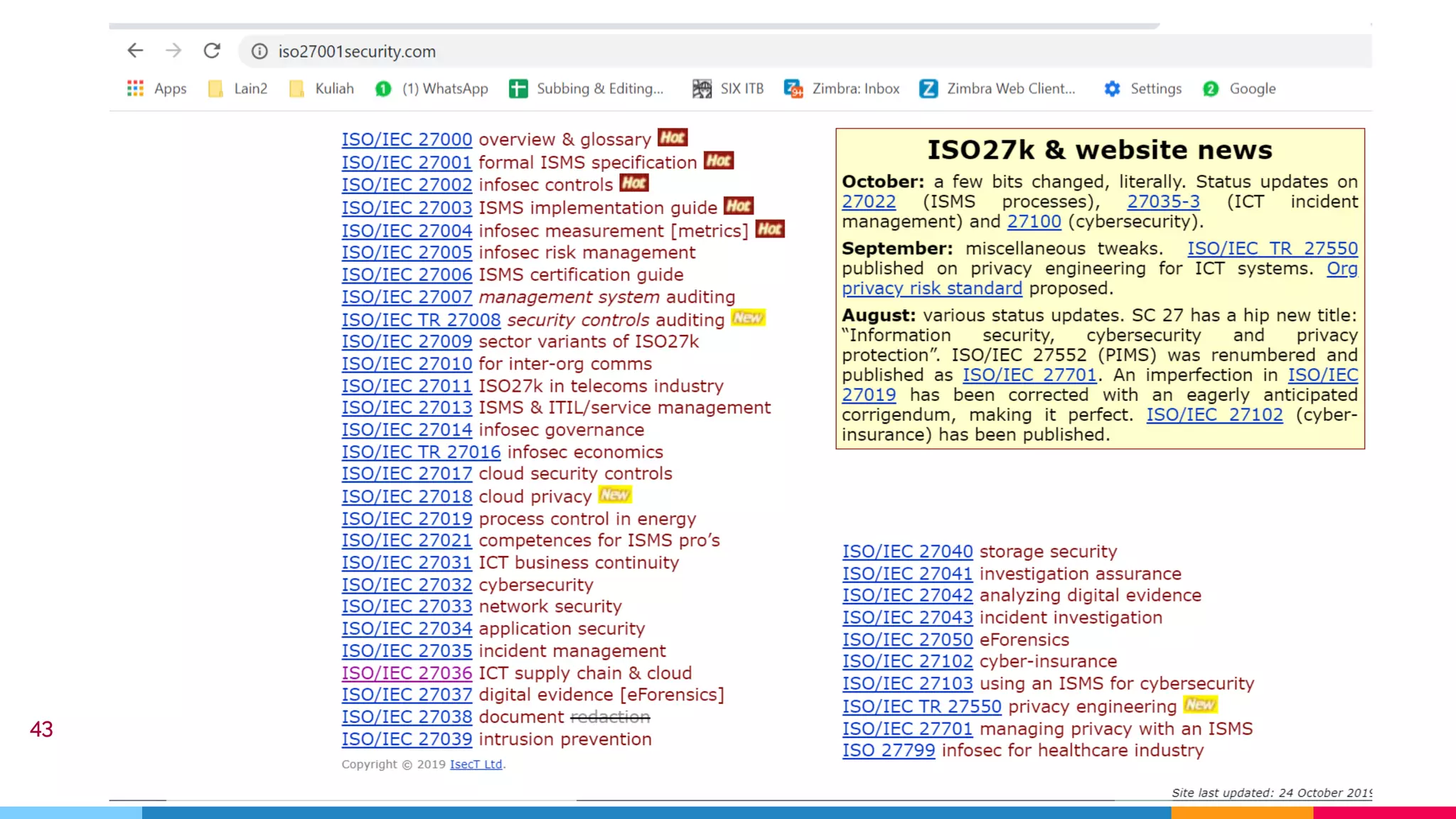Open the ISO/IEC 27036 visited link
Viewport: 1456px width, 819px height.
[x=407, y=673]
